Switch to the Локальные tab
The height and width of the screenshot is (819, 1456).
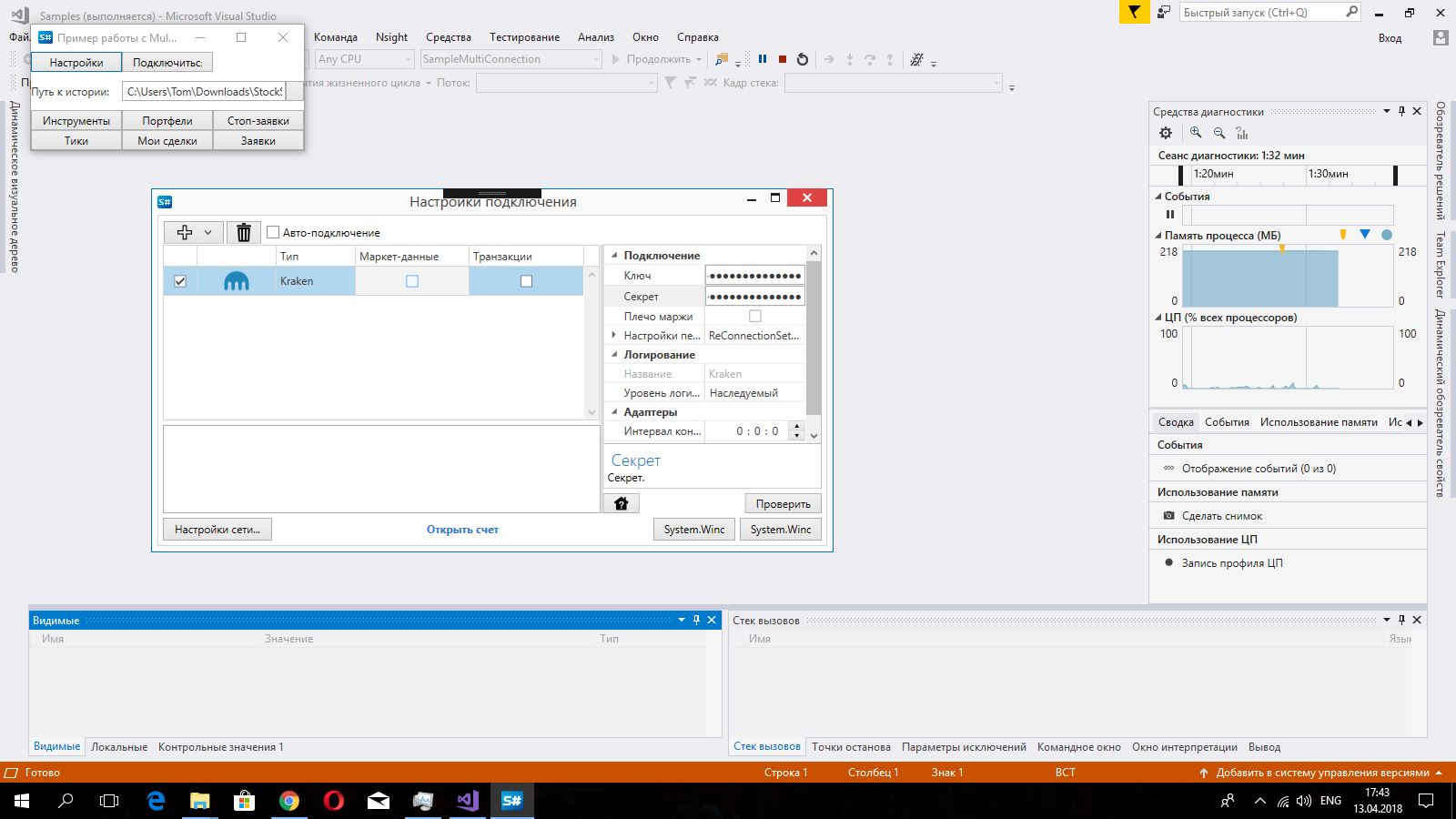tap(119, 747)
